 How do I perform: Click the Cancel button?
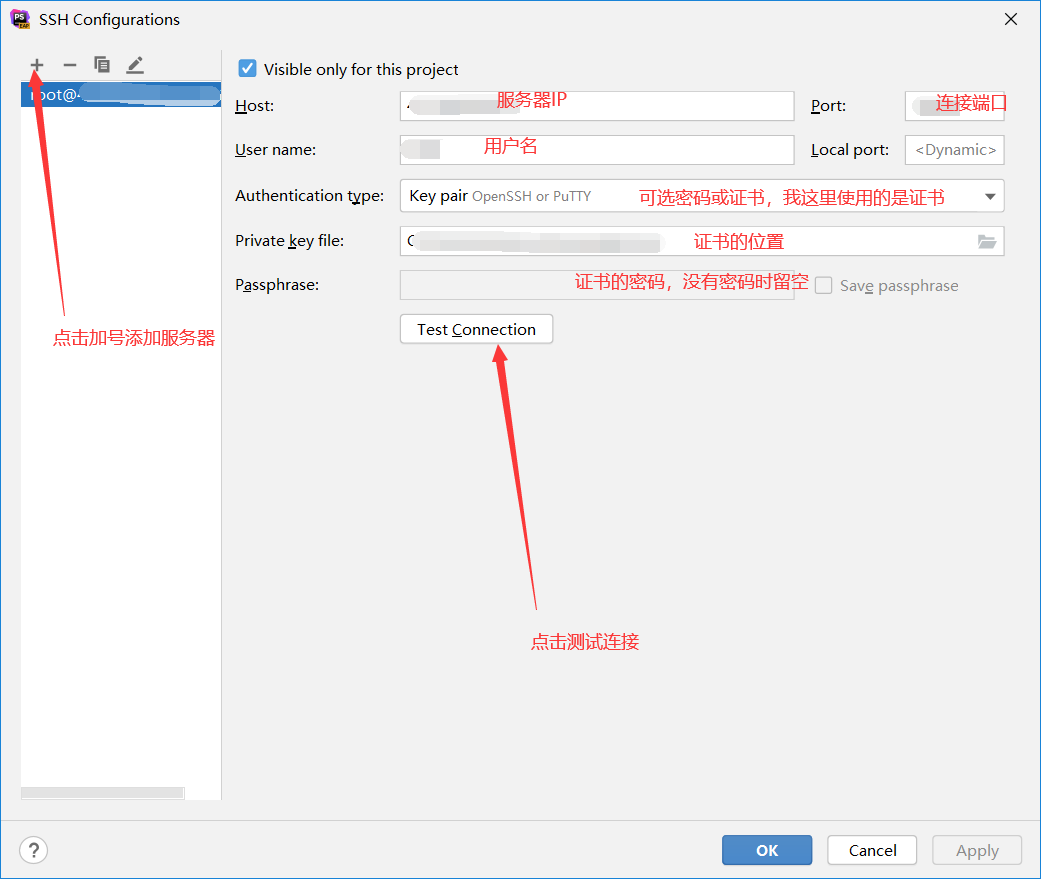(x=872, y=850)
